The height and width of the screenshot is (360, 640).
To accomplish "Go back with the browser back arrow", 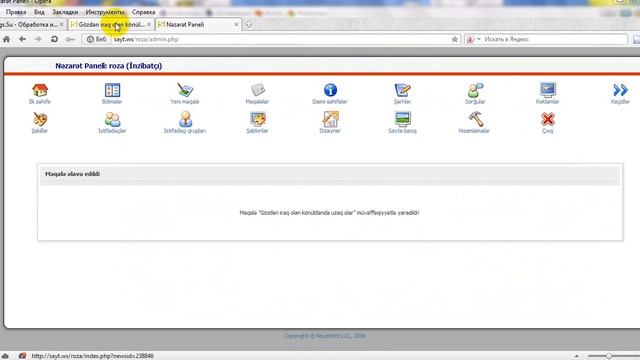I will [x=22, y=39].
